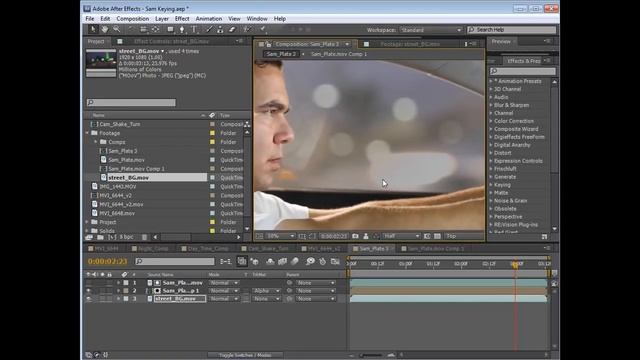Click the Sam_Plate 2 breadcrumb in viewer
Viewport: 640px width, 360px height.
coord(281,54)
